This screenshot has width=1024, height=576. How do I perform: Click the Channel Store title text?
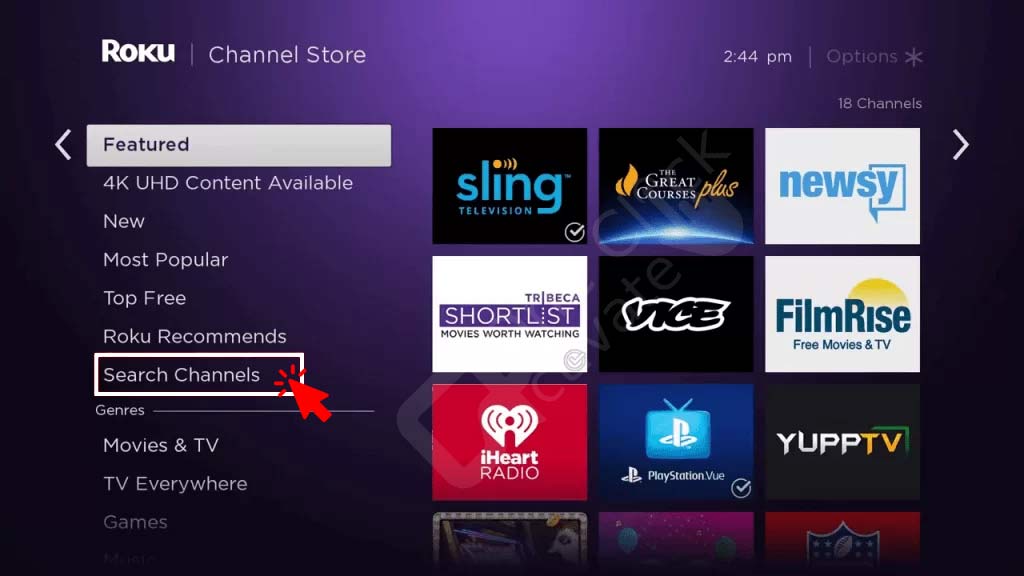tap(287, 55)
